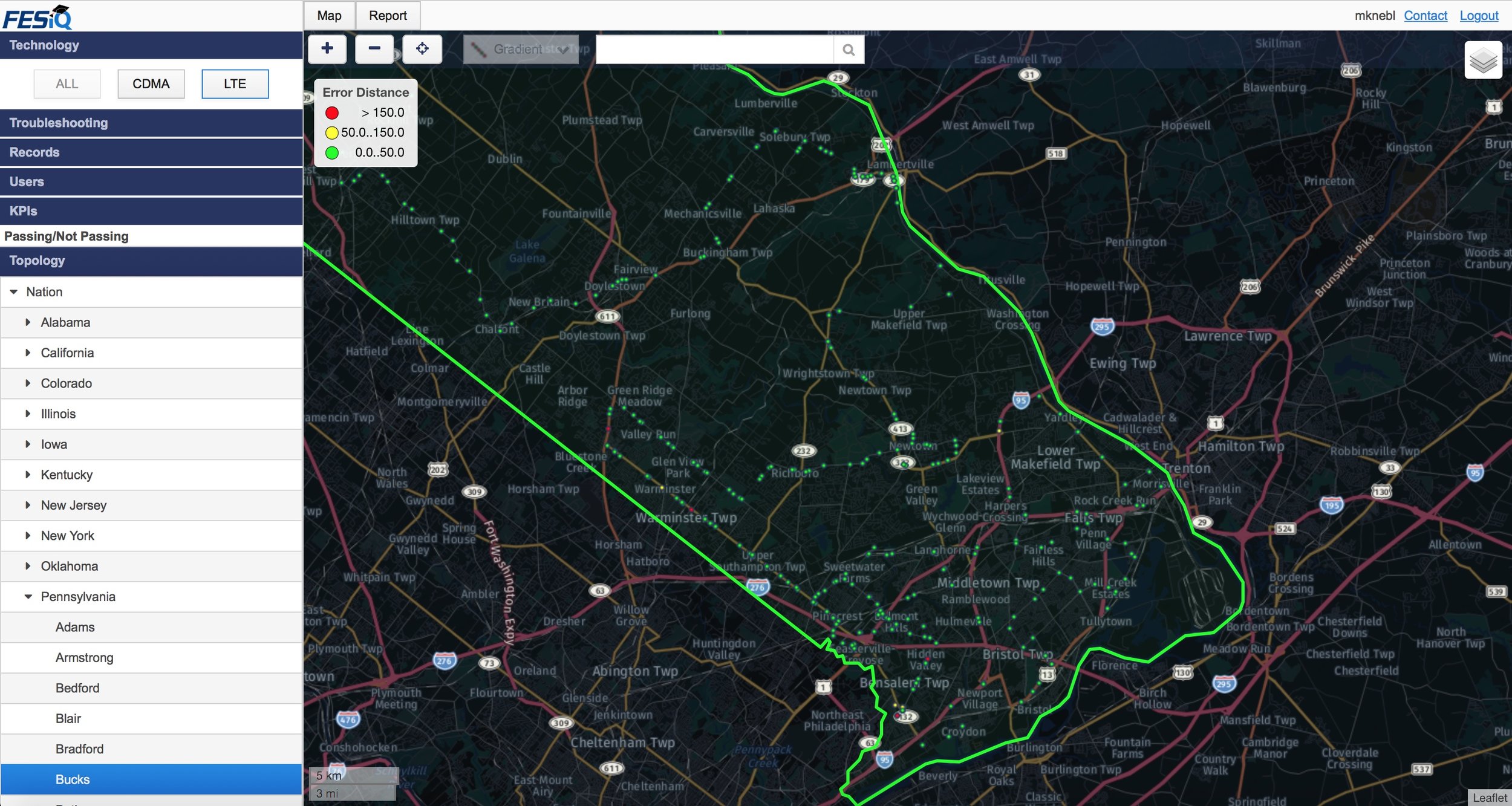Expand the Illinois node
Viewport: 1512px width, 806px height.
click(x=28, y=414)
